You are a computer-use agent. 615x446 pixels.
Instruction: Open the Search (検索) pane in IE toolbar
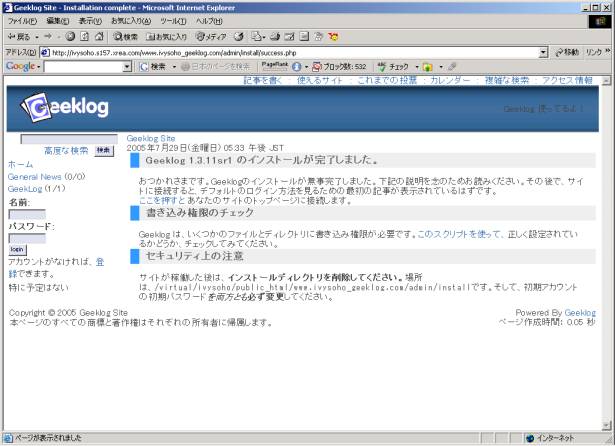tap(125, 37)
